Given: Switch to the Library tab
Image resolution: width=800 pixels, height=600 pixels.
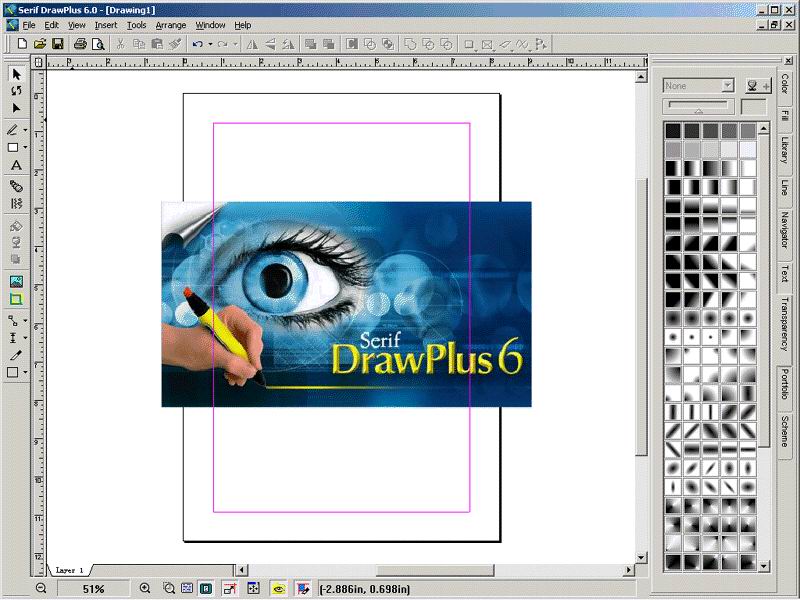Looking at the screenshot, I should pos(785,149).
